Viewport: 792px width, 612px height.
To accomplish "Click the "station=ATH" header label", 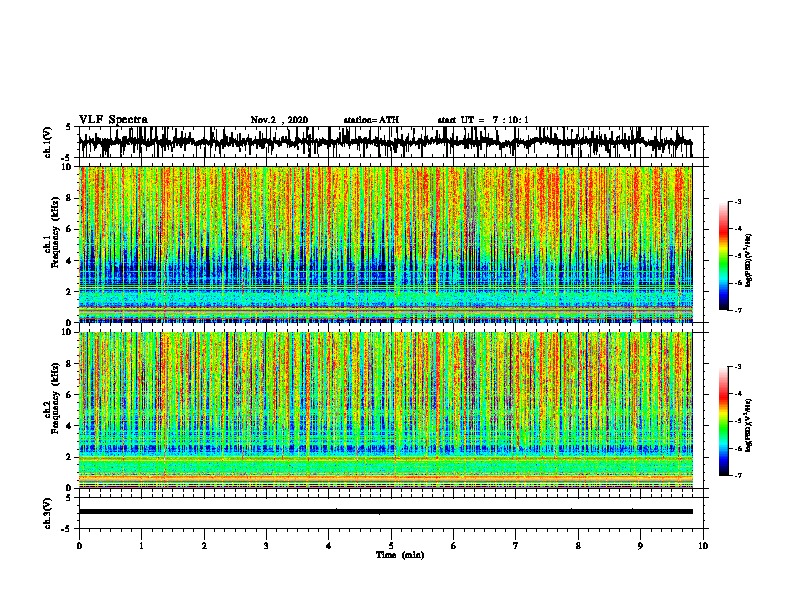I will pos(371,120).
